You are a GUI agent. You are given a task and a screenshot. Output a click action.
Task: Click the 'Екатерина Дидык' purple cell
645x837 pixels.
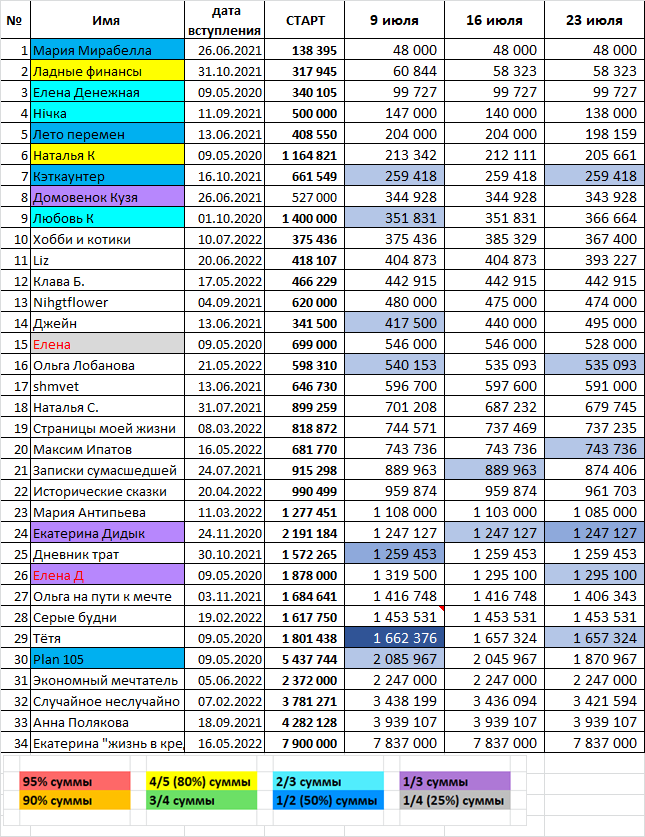(107, 533)
